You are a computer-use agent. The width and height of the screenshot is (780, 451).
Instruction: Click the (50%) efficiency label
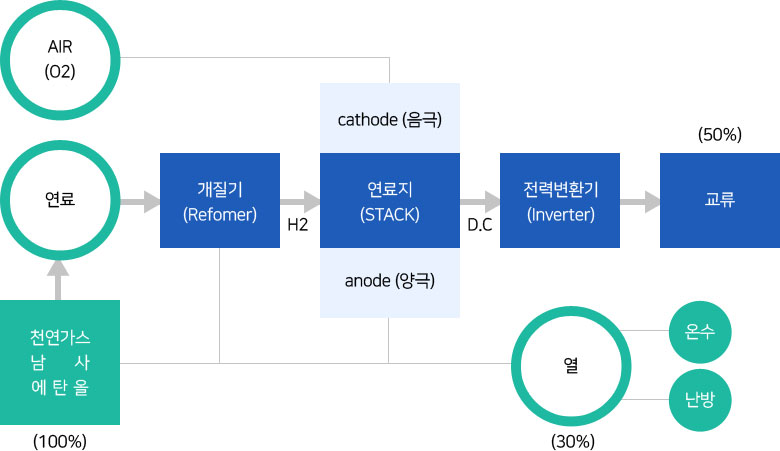pyautogui.click(x=720, y=134)
